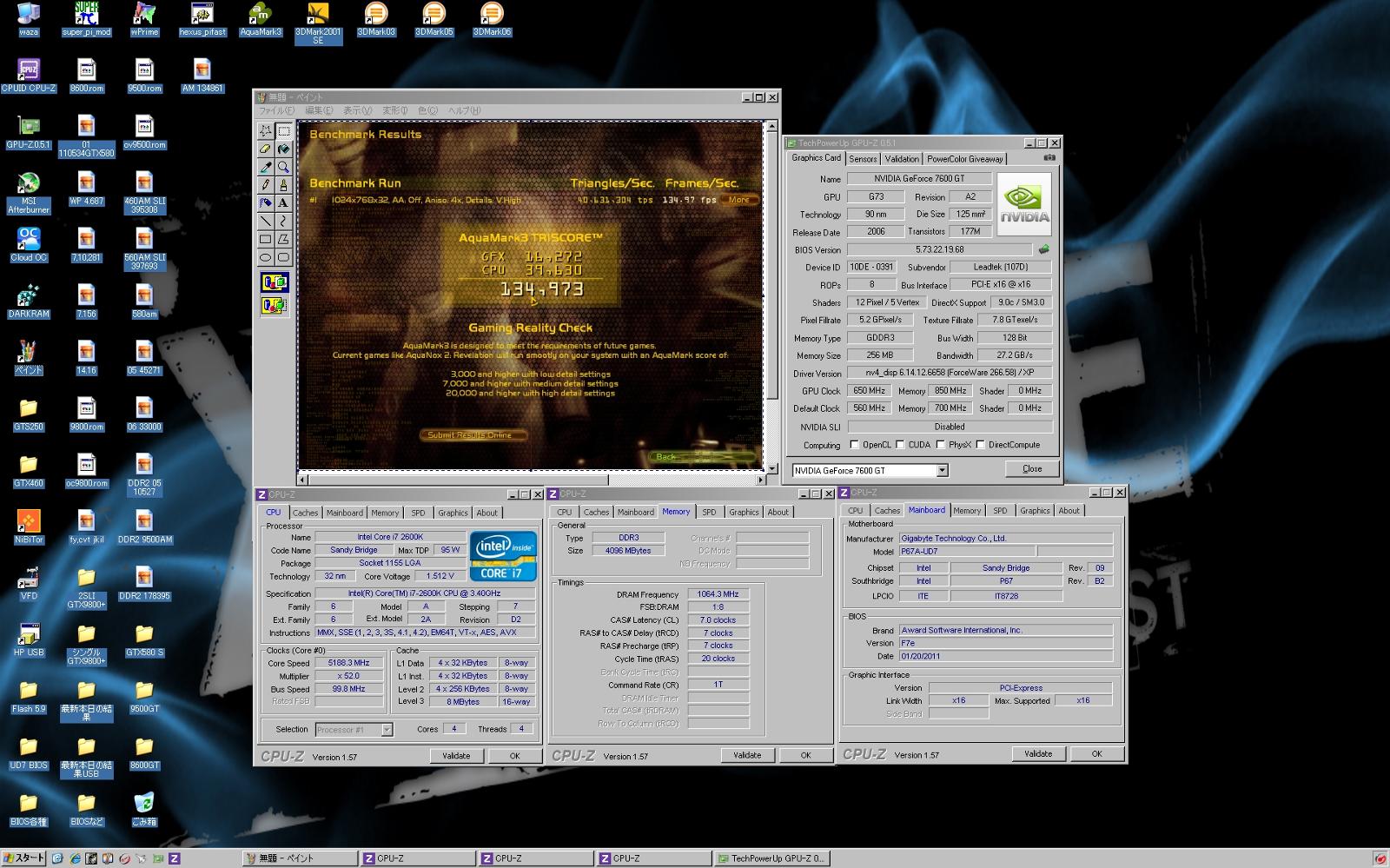Click Validate in the right CPU-Z window

[1038, 754]
